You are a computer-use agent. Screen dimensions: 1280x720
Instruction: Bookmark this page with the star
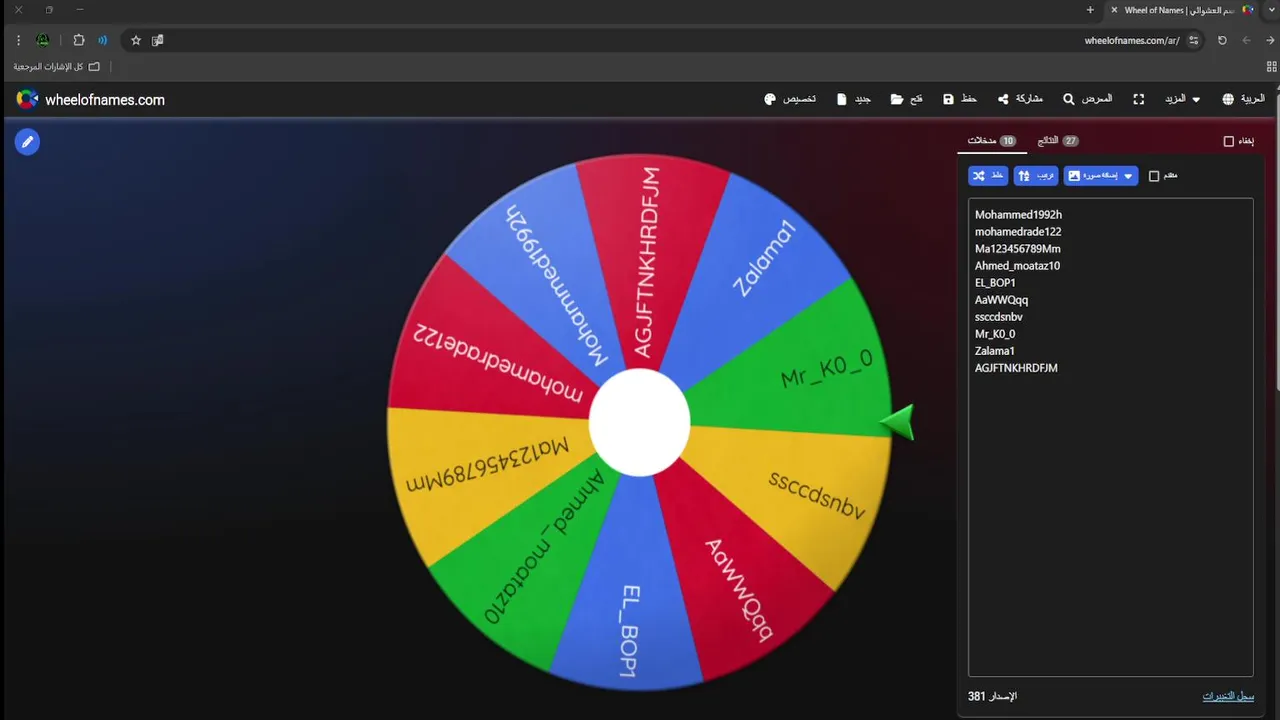(x=136, y=40)
